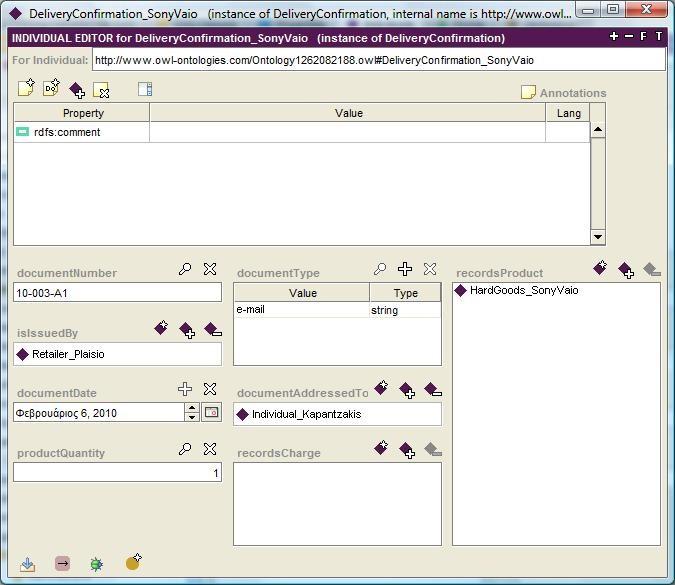Screen dimensions: 675x585
Task: View the documentType value with magnifier icon
Action: point(380,269)
